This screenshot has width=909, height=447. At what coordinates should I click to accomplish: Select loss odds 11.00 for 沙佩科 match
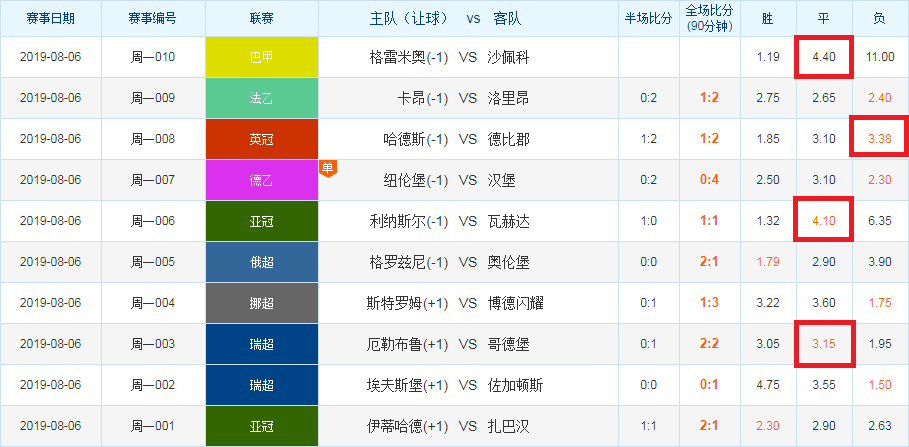(879, 57)
